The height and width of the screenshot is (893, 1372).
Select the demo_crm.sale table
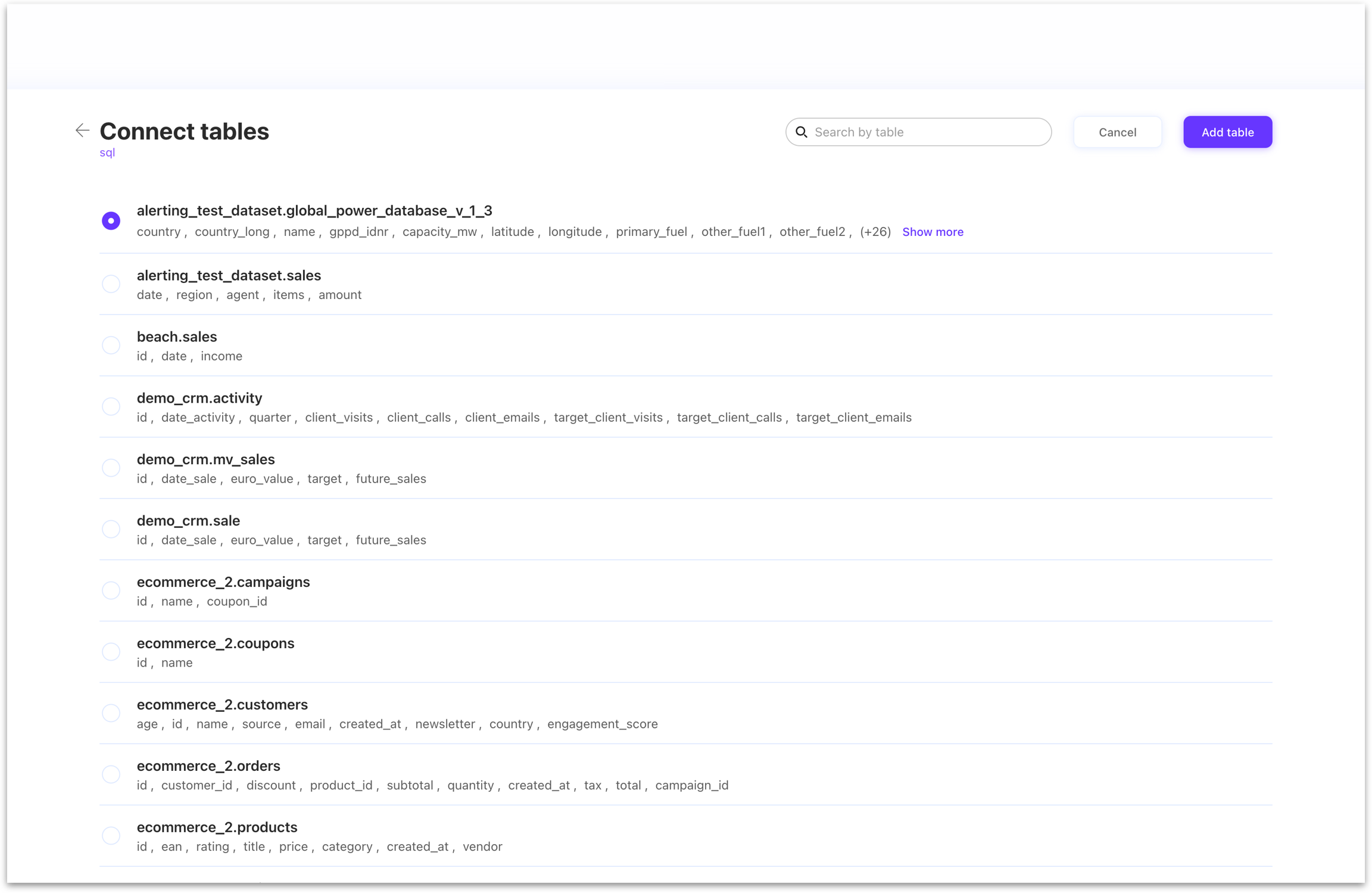pos(111,529)
